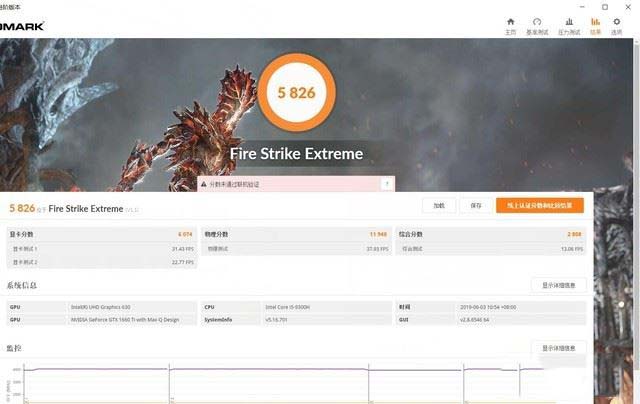The image size is (640, 404).
Task: Select the physics score (物理分数) row
Action: 296,234
